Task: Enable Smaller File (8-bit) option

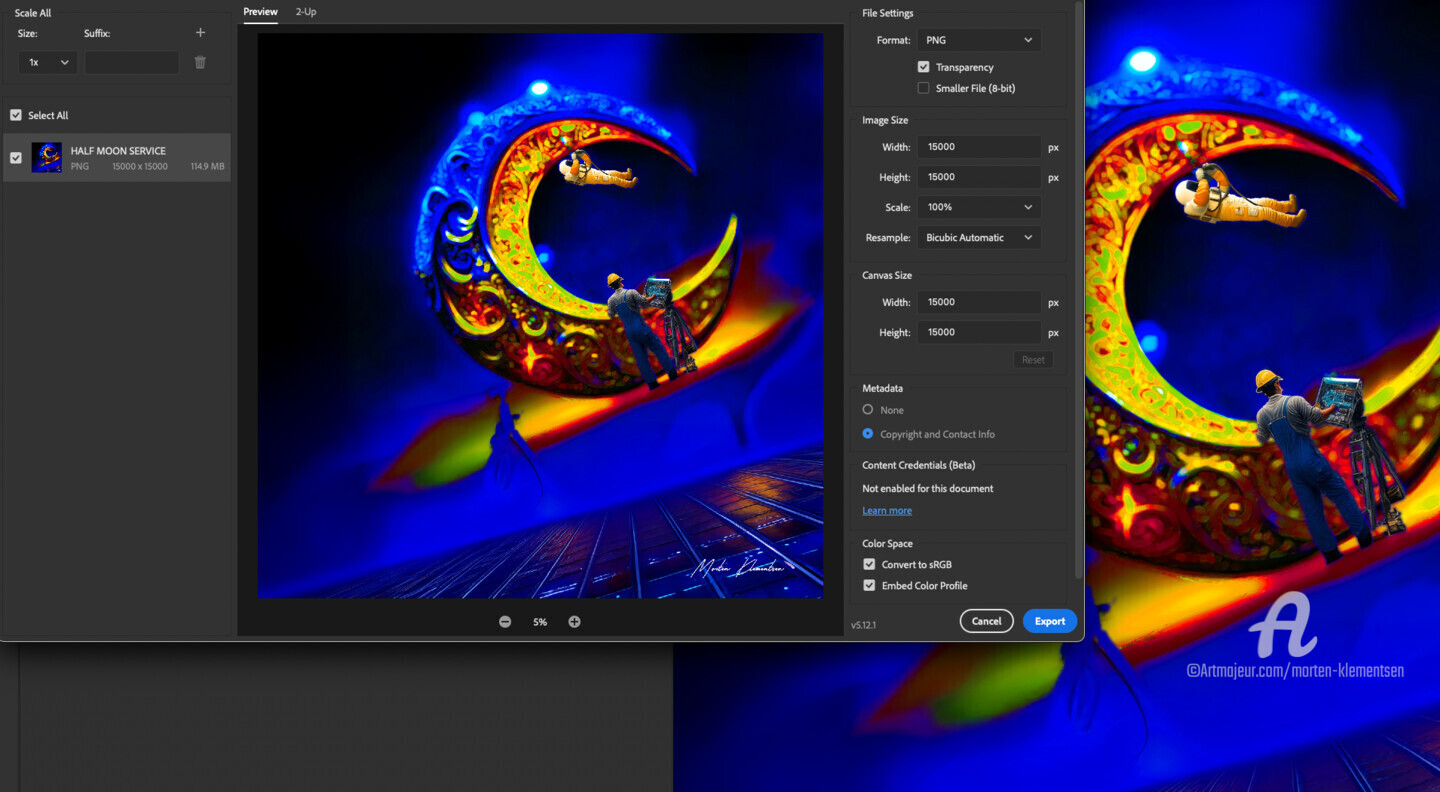Action: (x=924, y=88)
